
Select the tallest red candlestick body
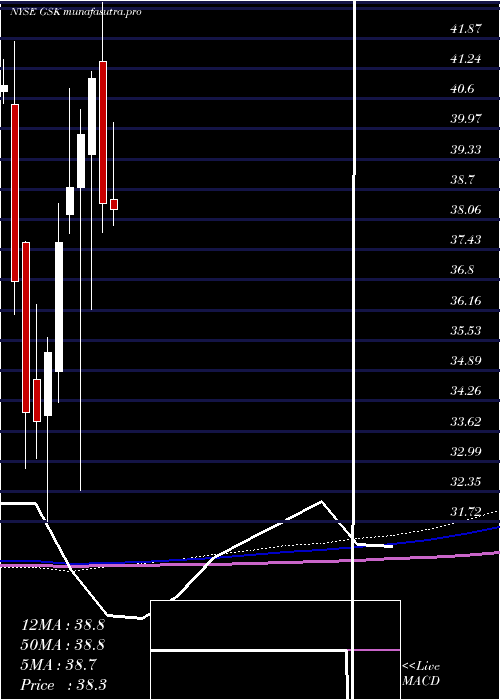pos(15,193)
